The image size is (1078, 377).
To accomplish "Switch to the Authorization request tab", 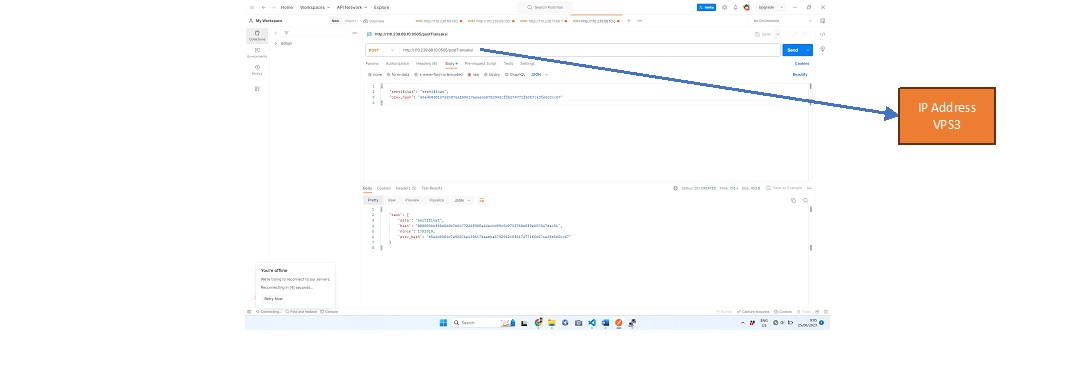I will pos(397,63).
